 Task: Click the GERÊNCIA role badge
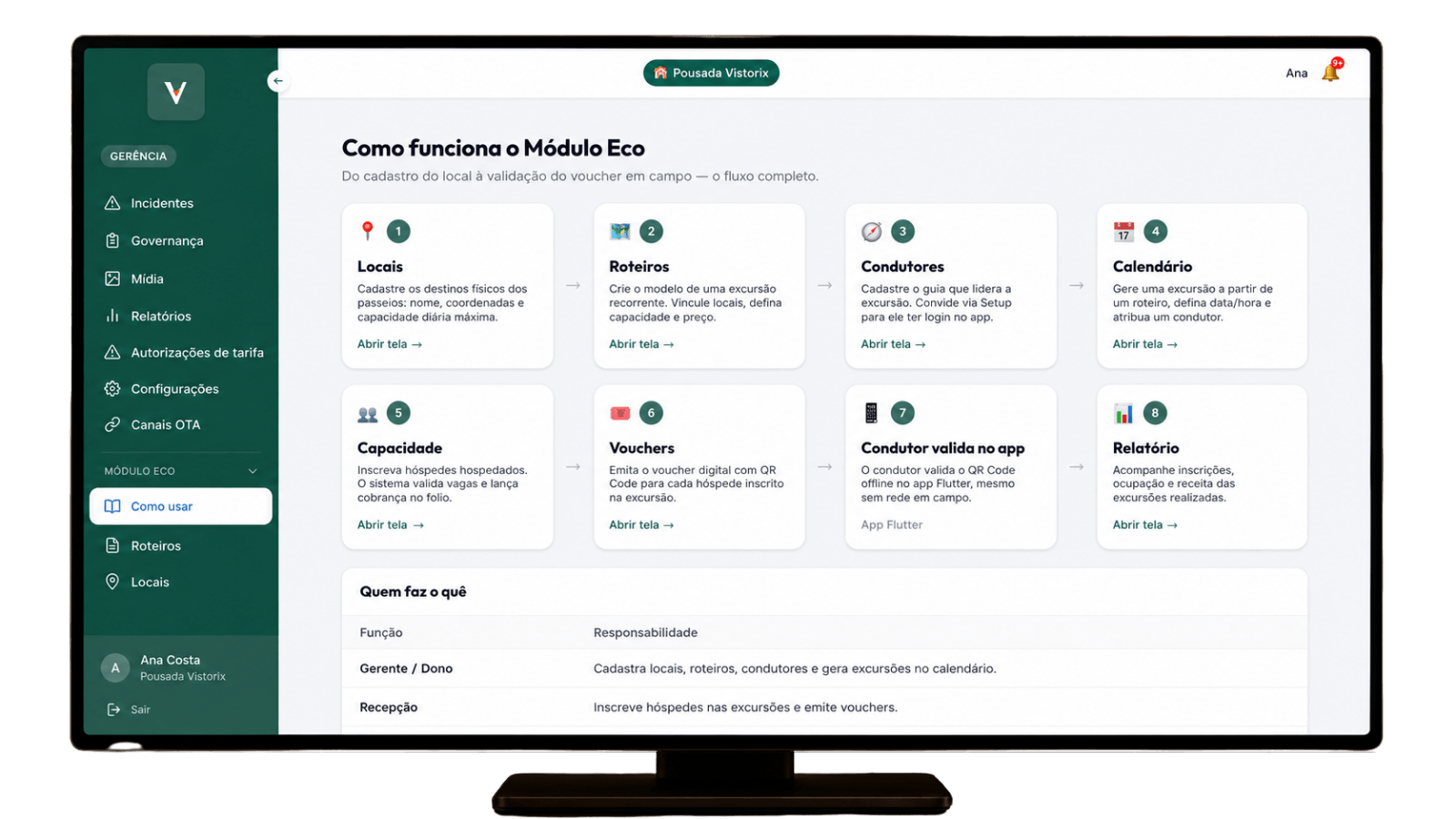point(138,156)
